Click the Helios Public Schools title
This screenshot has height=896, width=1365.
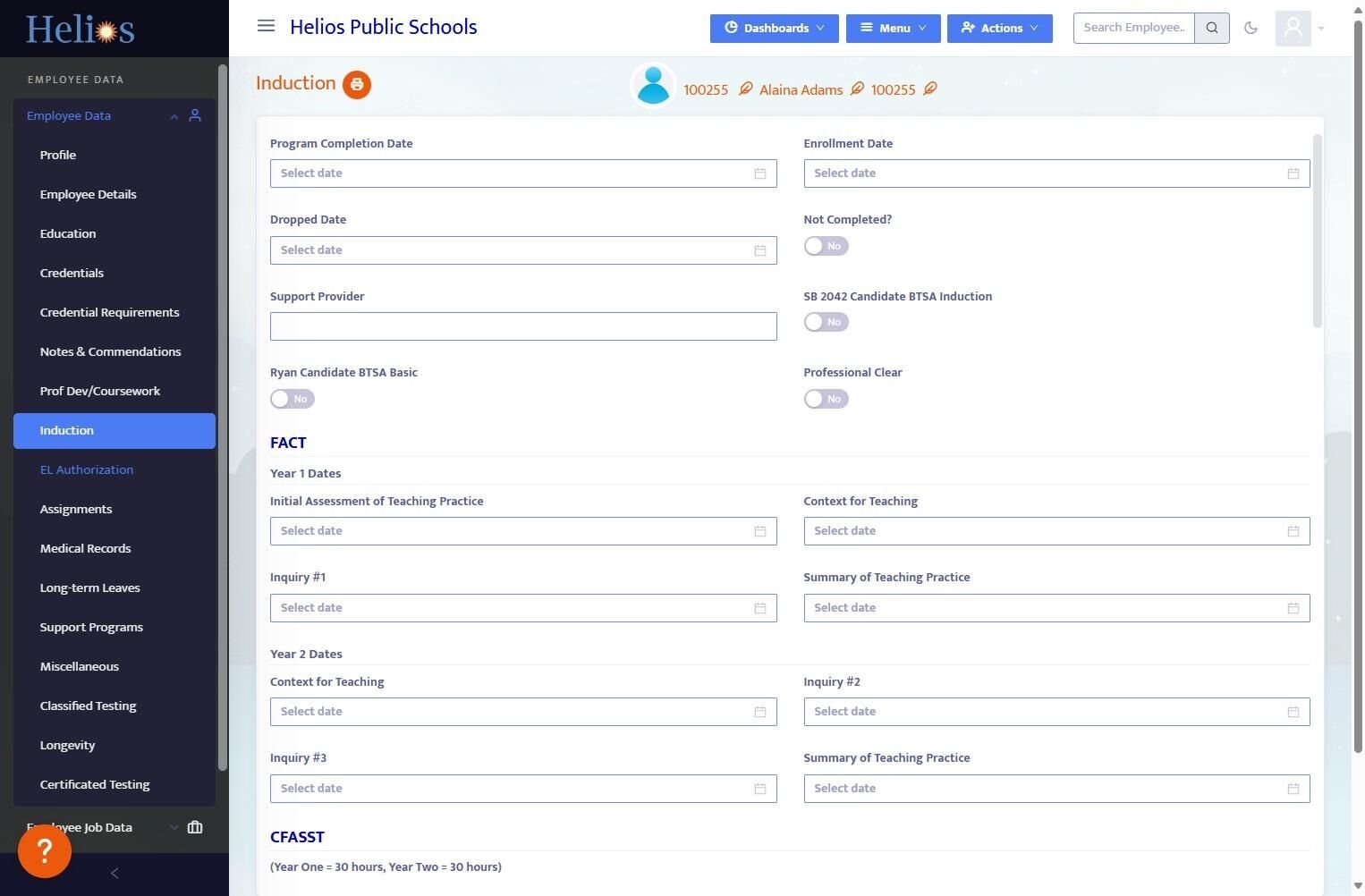383,27
